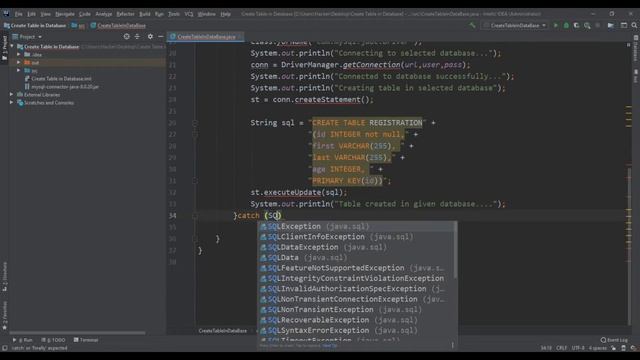The image size is (640, 360).
Task: Click the grayed Stop icon
Action: tap(598, 25)
